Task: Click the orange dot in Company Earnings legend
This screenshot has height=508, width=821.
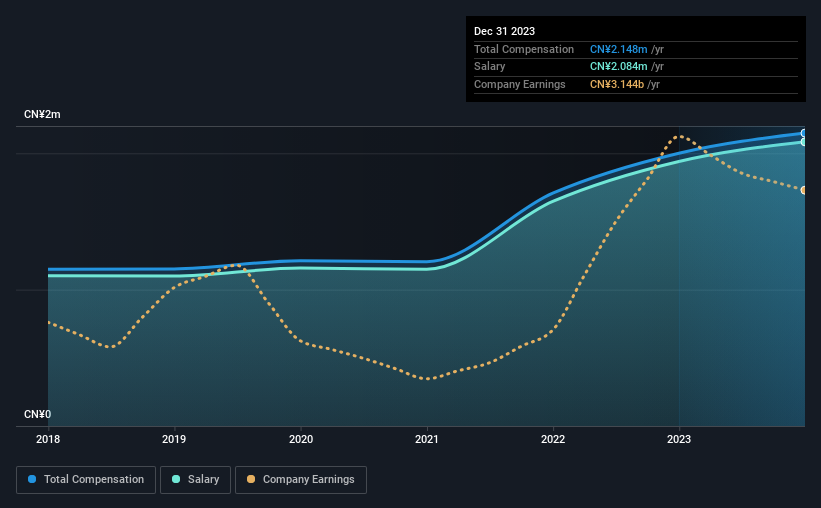Action: (251, 479)
